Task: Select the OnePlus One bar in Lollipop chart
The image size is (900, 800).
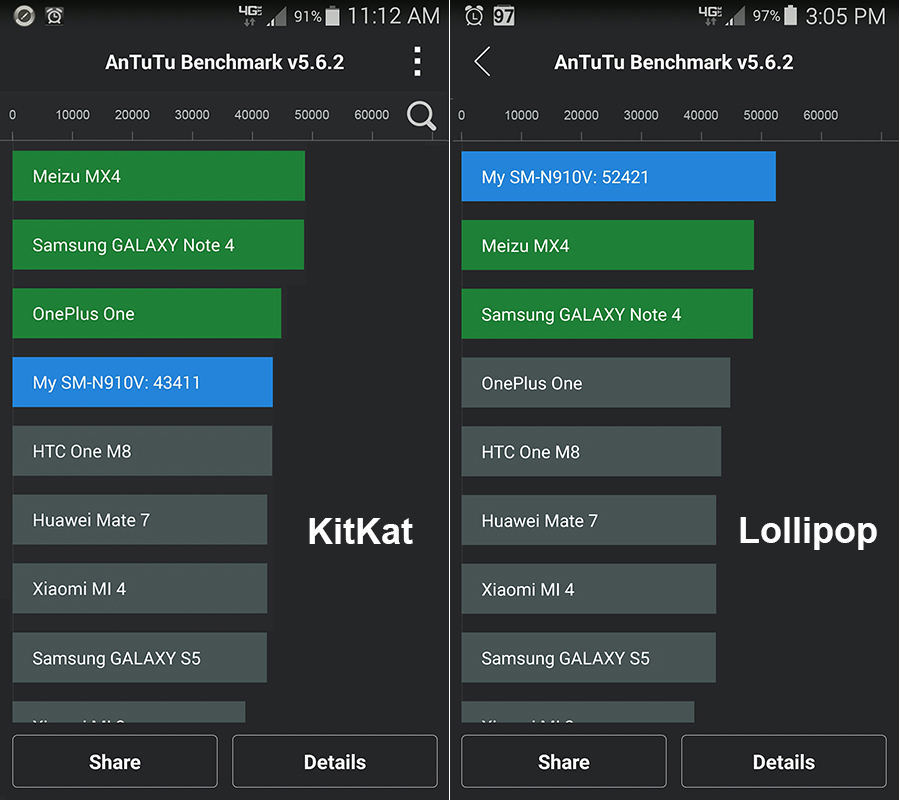Action: coord(596,383)
